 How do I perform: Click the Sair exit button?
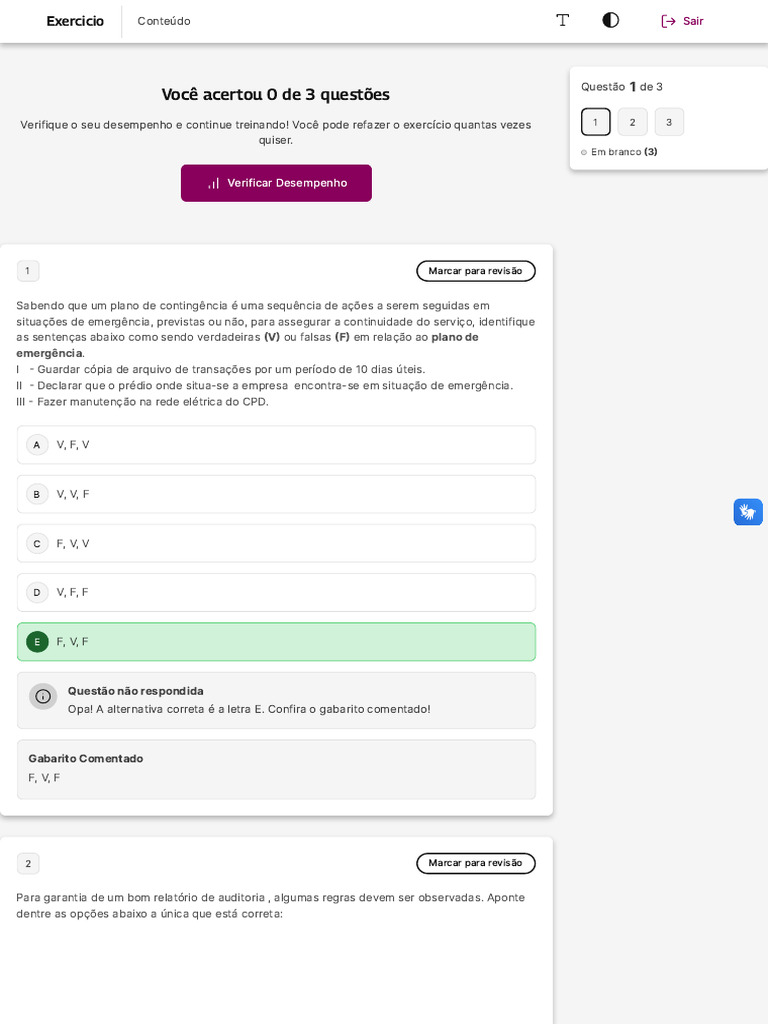[682, 21]
